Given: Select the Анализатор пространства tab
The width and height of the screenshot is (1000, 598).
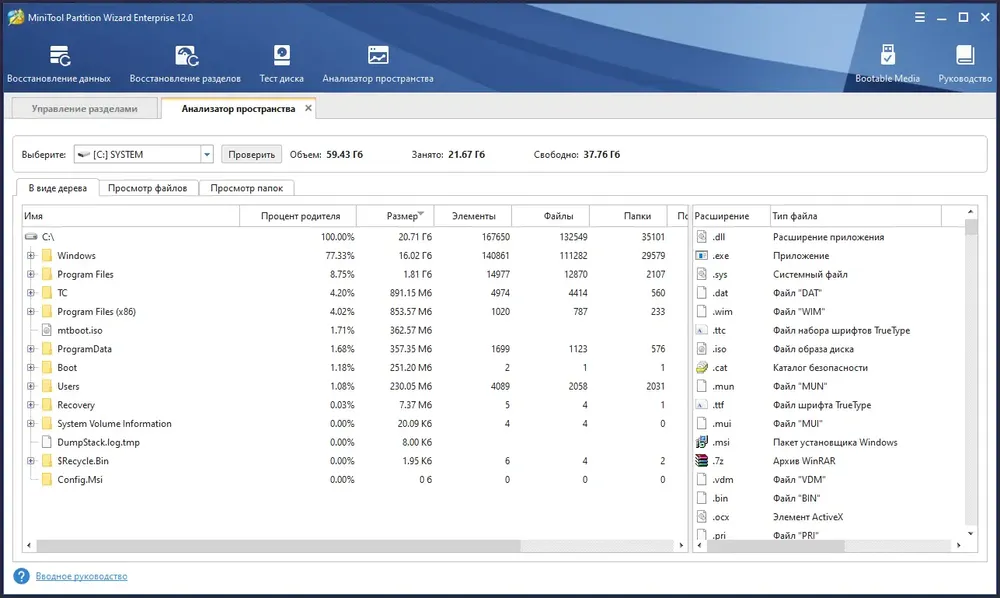Looking at the screenshot, I should coord(238,108).
